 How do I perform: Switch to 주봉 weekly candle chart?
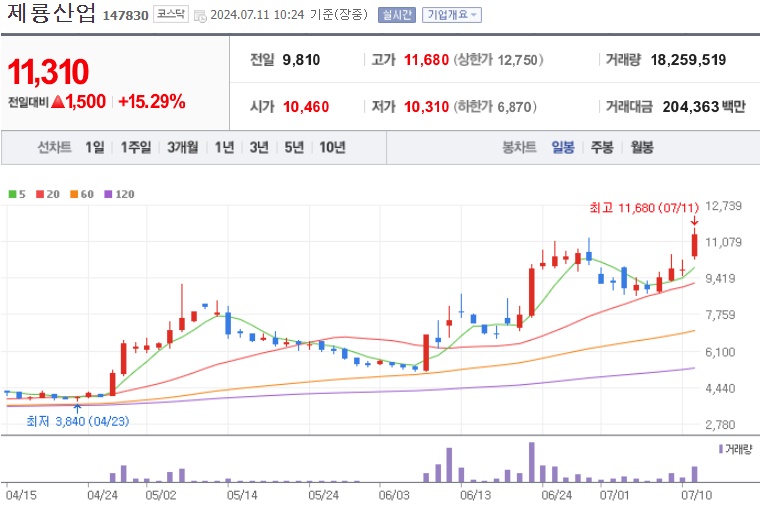[x=602, y=147]
